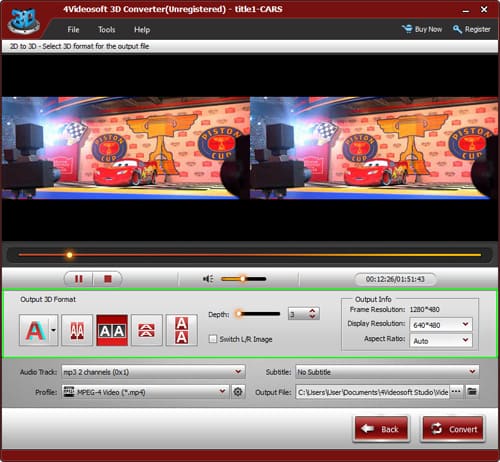Screen dimensions: 500x462
Task: Open the output folder icon
Action: (472, 391)
